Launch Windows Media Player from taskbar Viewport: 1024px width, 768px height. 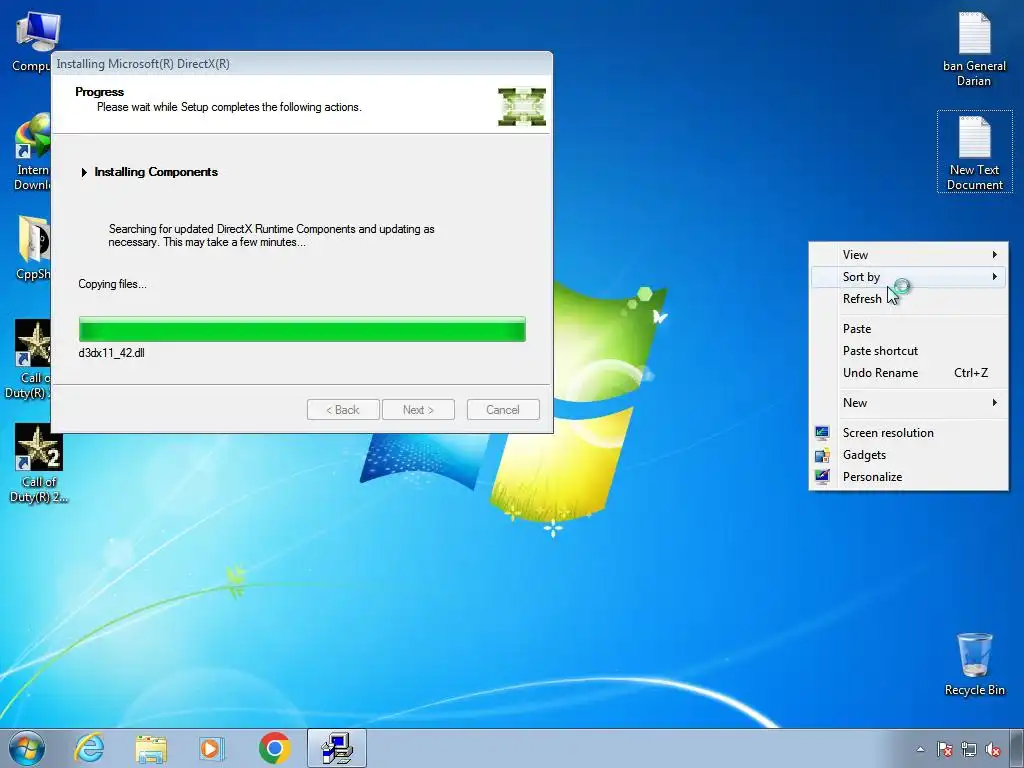tap(212, 748)
